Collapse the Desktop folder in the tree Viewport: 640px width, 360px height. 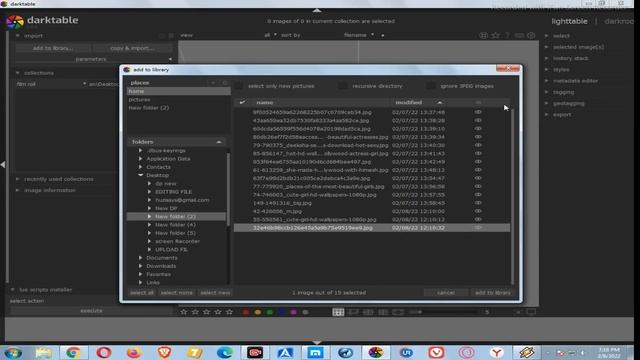coord(140,175)
